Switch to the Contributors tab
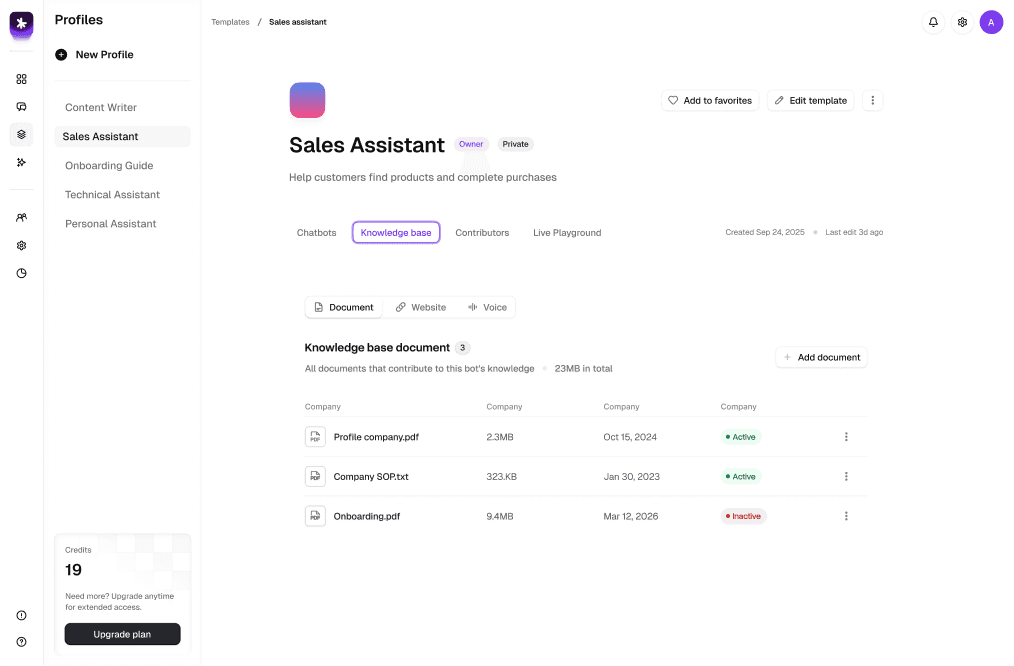 tap(482, 233)
